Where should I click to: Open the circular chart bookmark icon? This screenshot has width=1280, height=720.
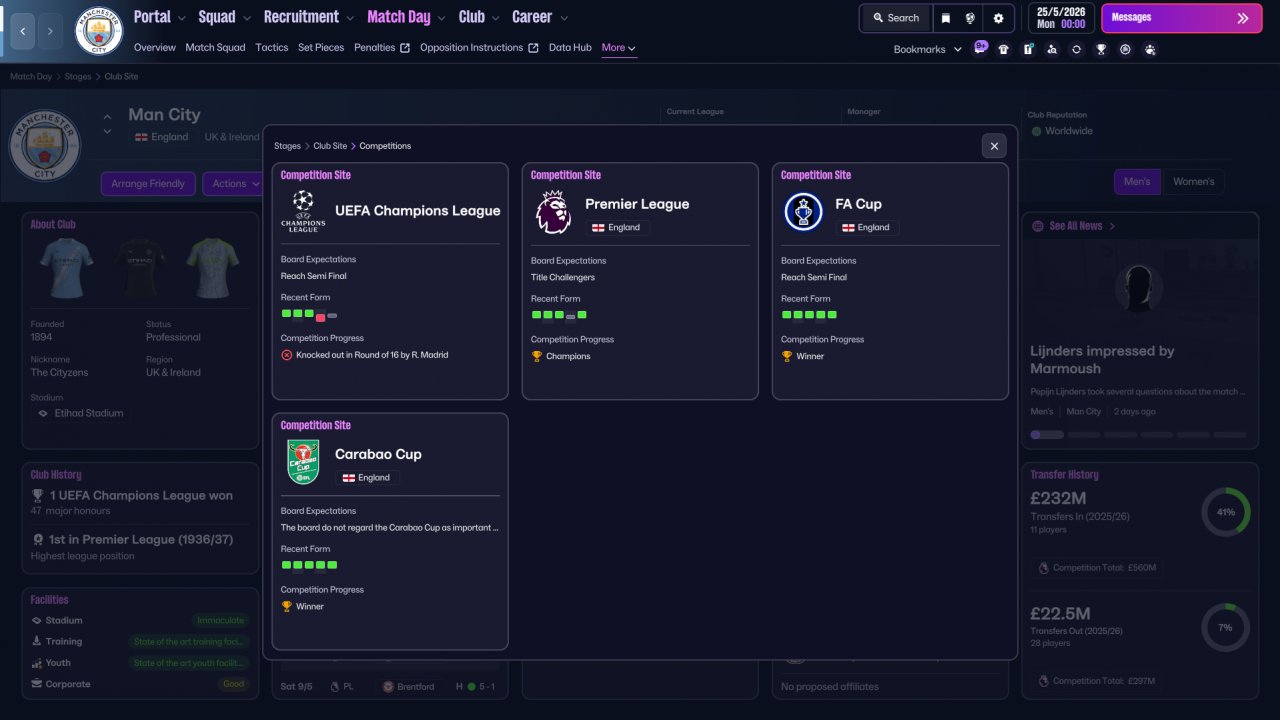point(1125,49)
